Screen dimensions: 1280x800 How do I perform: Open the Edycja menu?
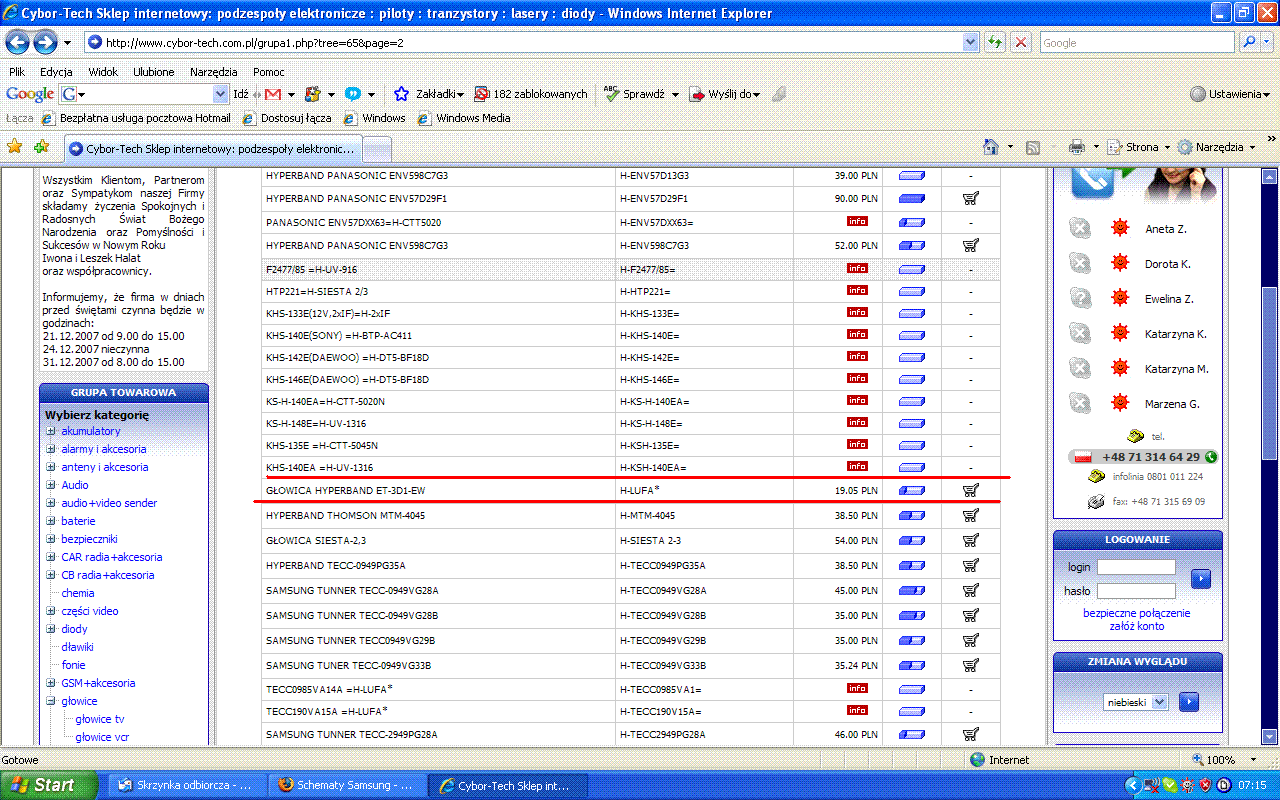pyautogui.click(x=56, y=72)
